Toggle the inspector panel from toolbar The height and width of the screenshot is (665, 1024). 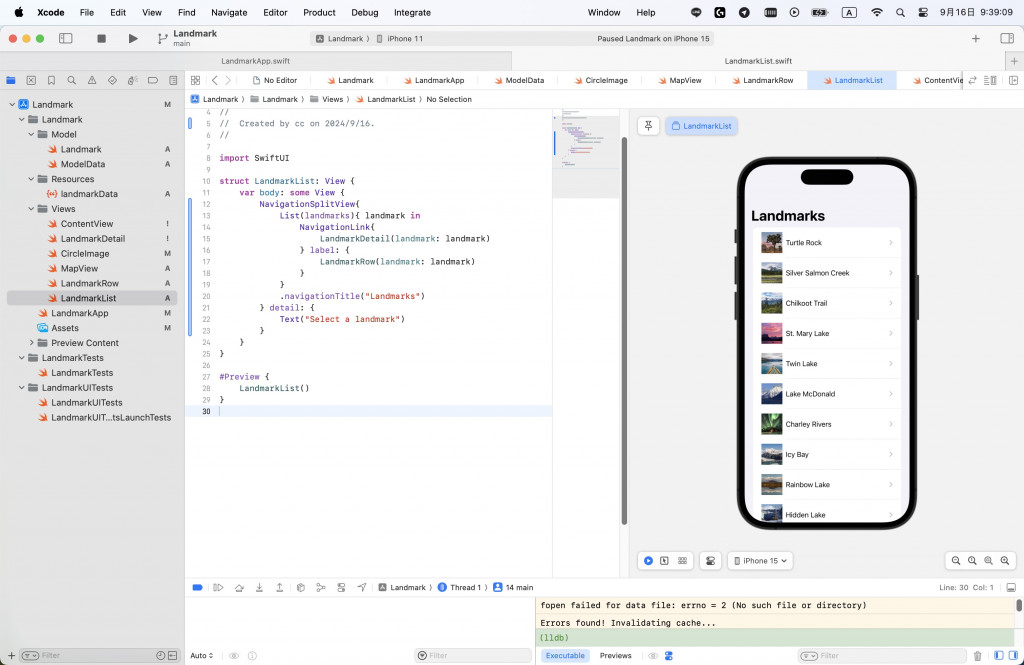(1007, 39)
